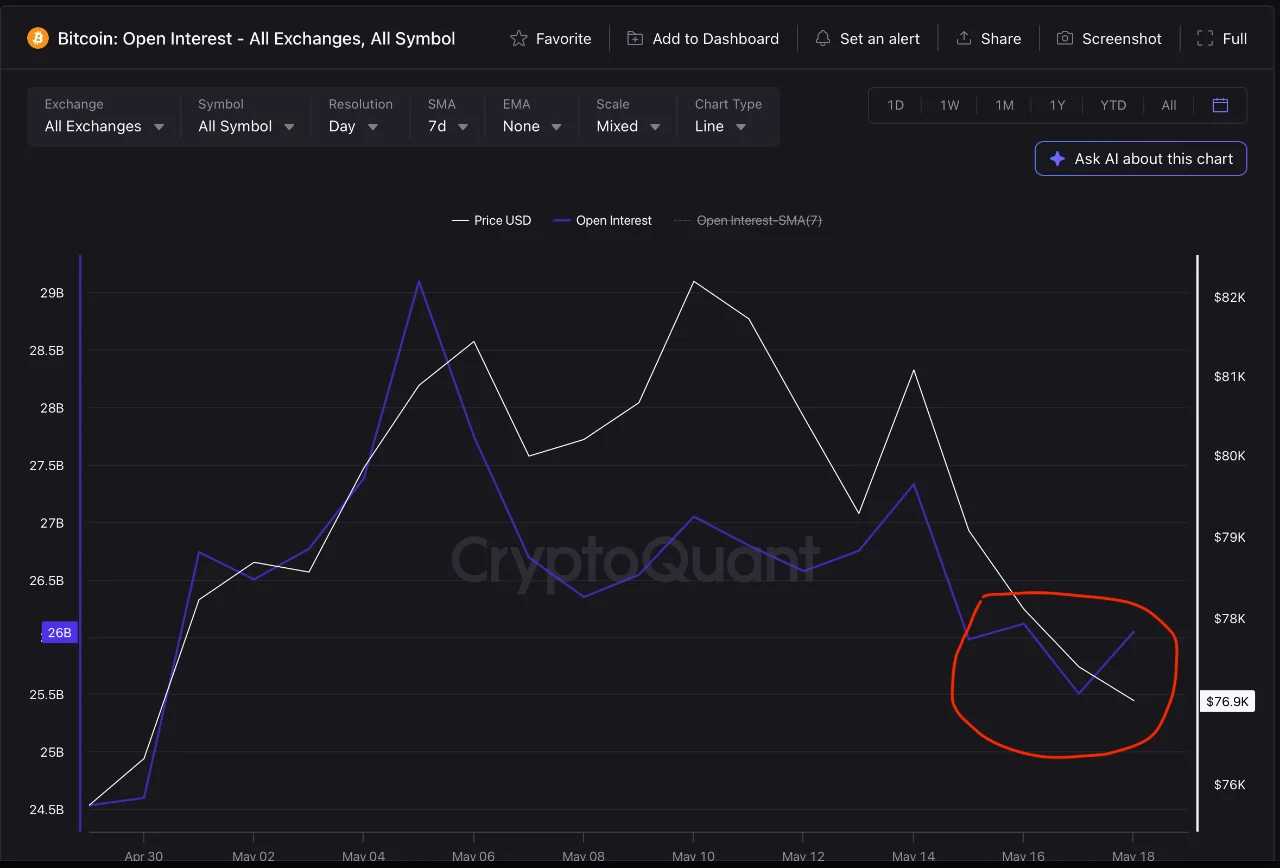Click the $76K right axis label

pos(1229,785)
